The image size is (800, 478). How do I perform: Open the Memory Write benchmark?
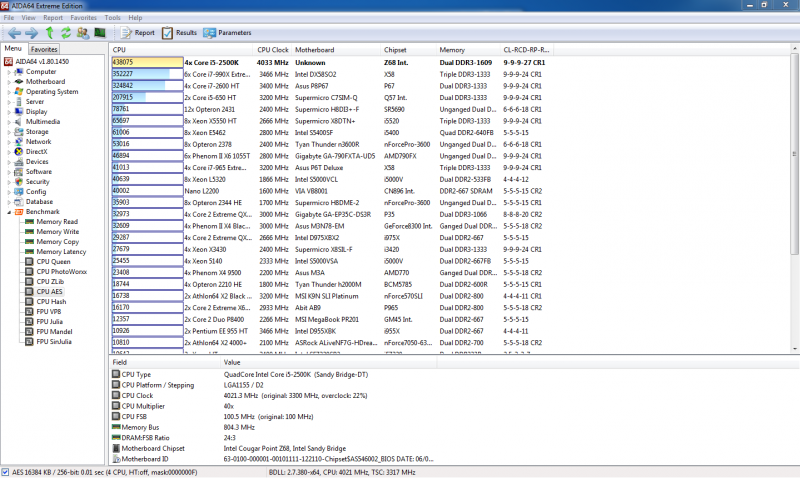coord(57,232)
